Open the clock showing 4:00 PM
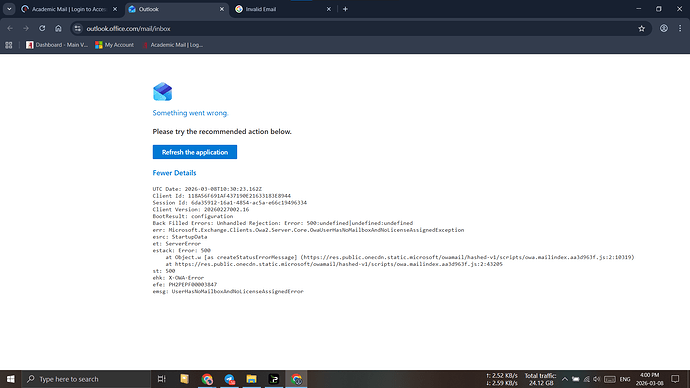 650,379
